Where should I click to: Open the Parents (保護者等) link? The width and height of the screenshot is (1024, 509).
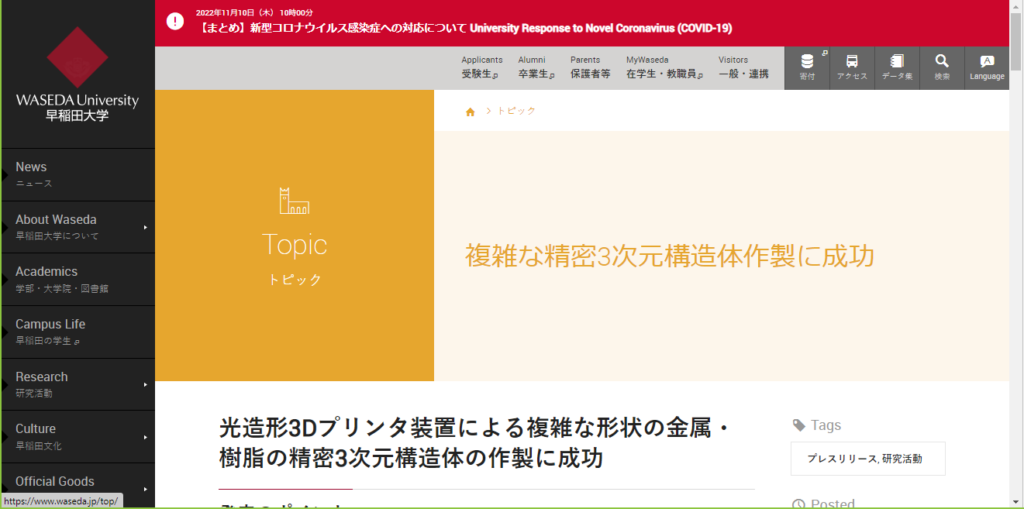point(590,67)
